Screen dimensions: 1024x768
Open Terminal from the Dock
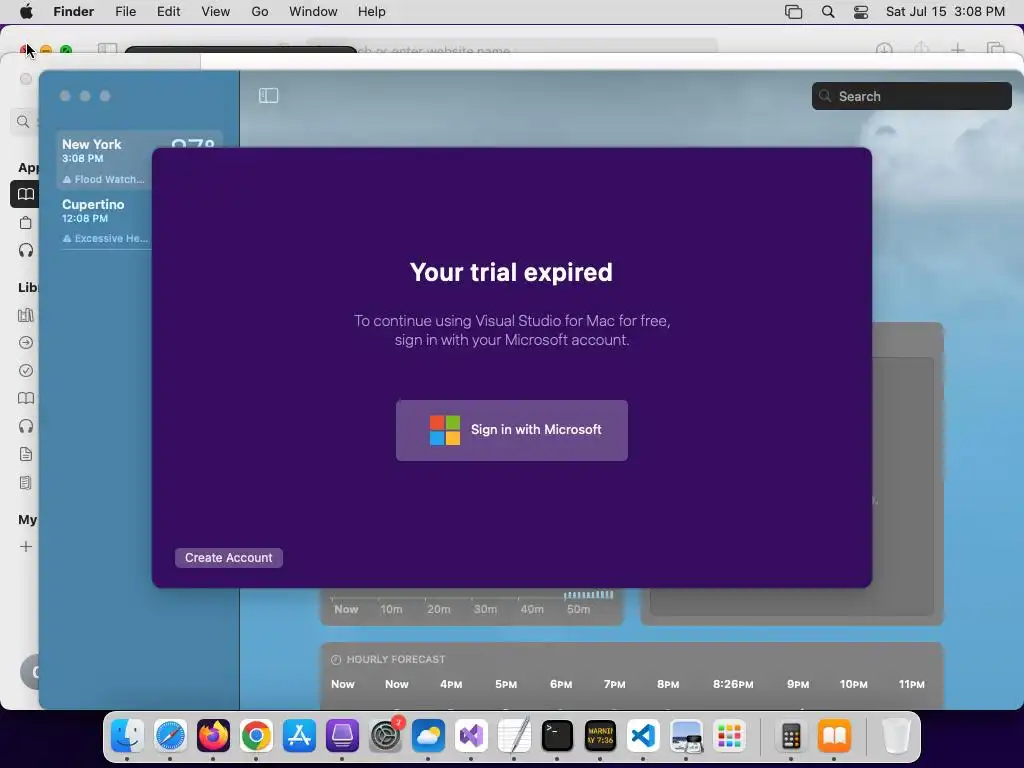[557, 736]
